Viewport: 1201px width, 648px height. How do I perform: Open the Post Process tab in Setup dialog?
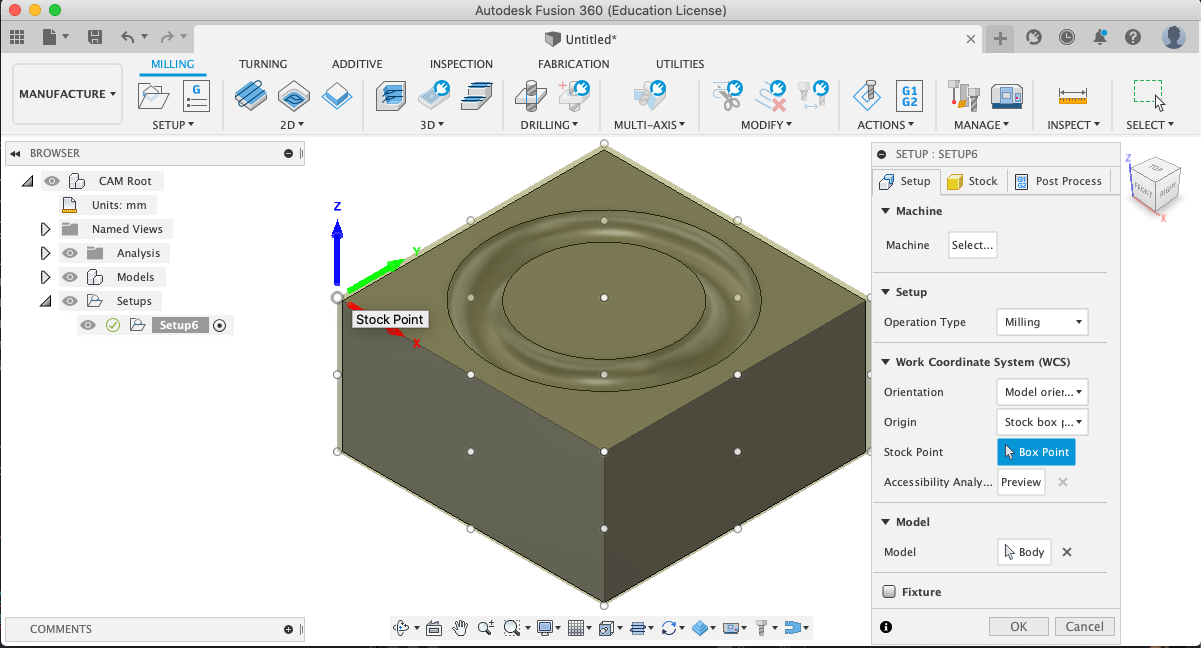tap(1058, 181)
